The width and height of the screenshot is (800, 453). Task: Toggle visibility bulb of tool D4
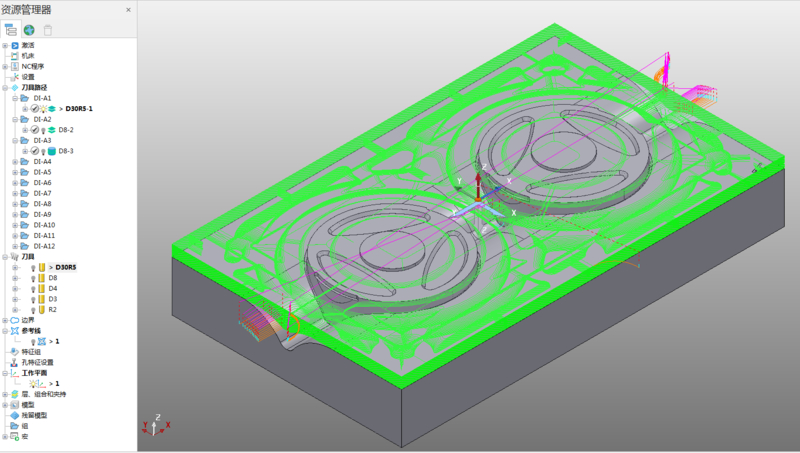(x=33, y=289)
